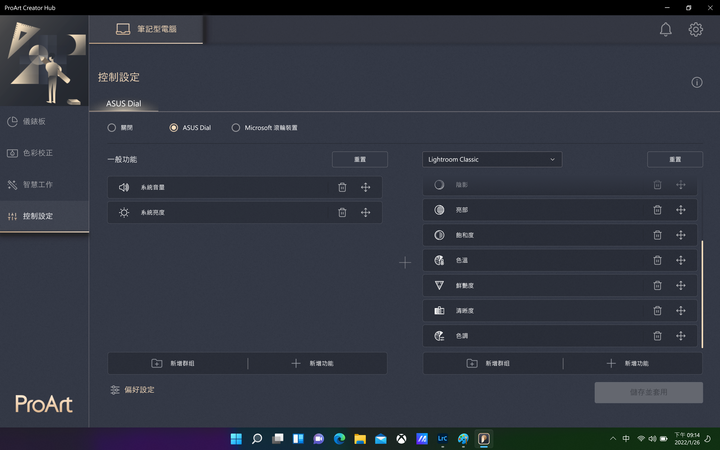Click the taskbar clock showing 09:14
Screen dimensions: 720x450
pos(687,439)
